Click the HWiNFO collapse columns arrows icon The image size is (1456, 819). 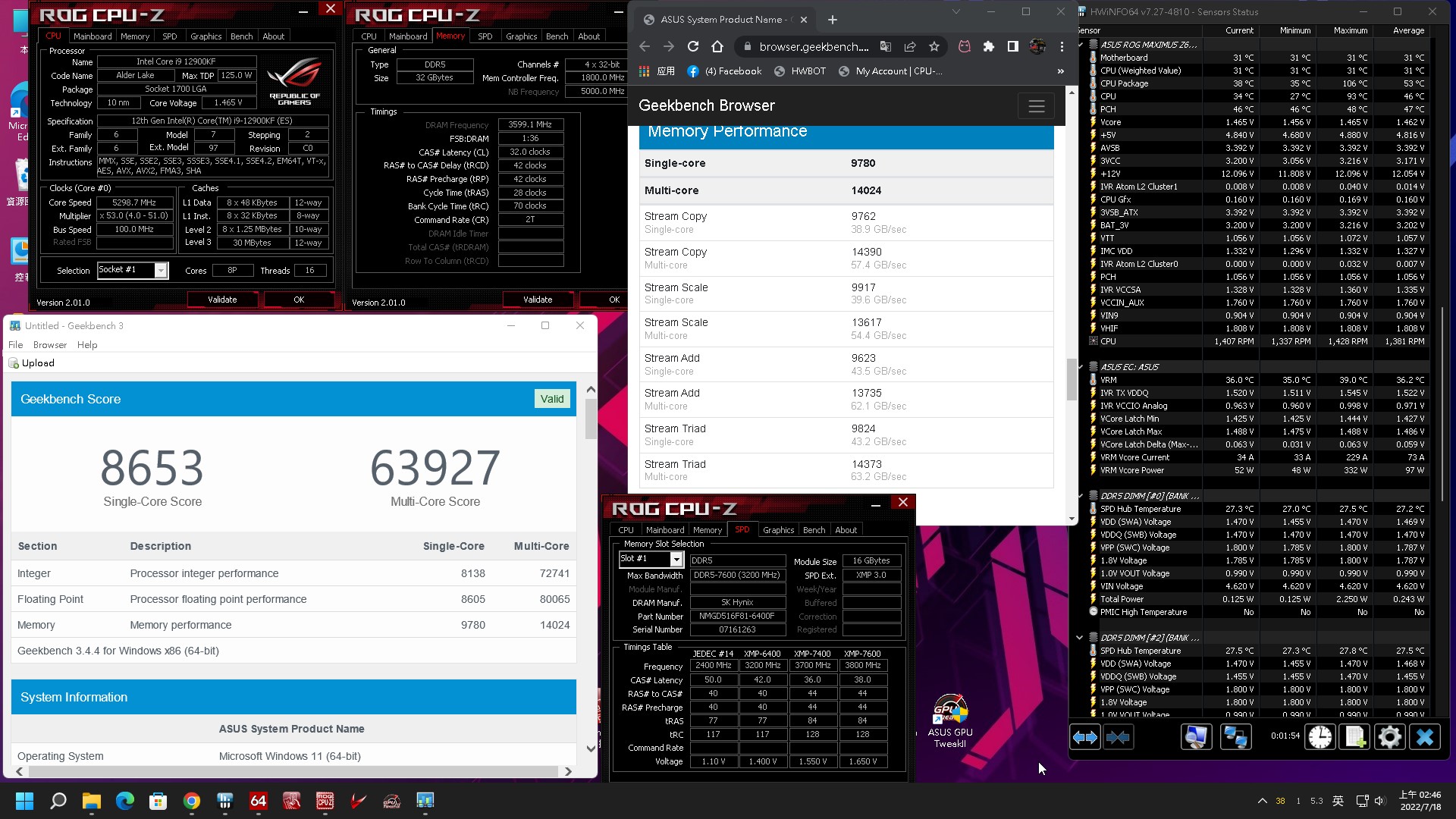click(1118, 737)
